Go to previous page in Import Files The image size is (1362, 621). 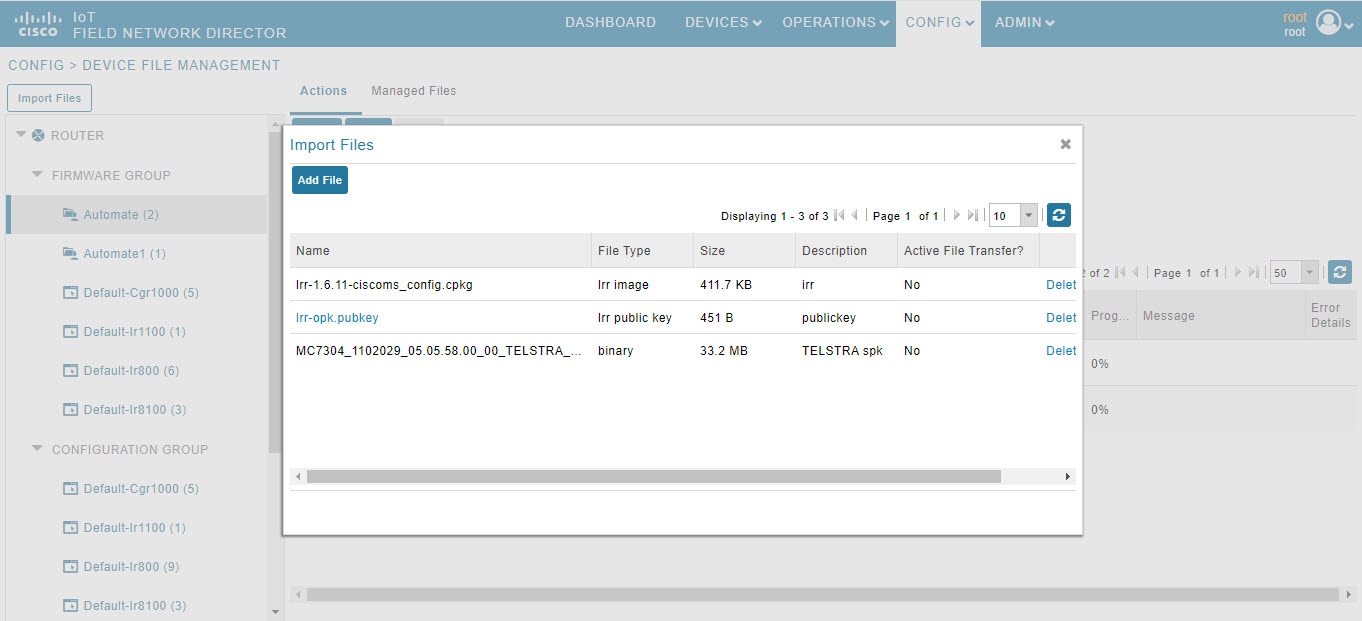(x=855, y=216)
